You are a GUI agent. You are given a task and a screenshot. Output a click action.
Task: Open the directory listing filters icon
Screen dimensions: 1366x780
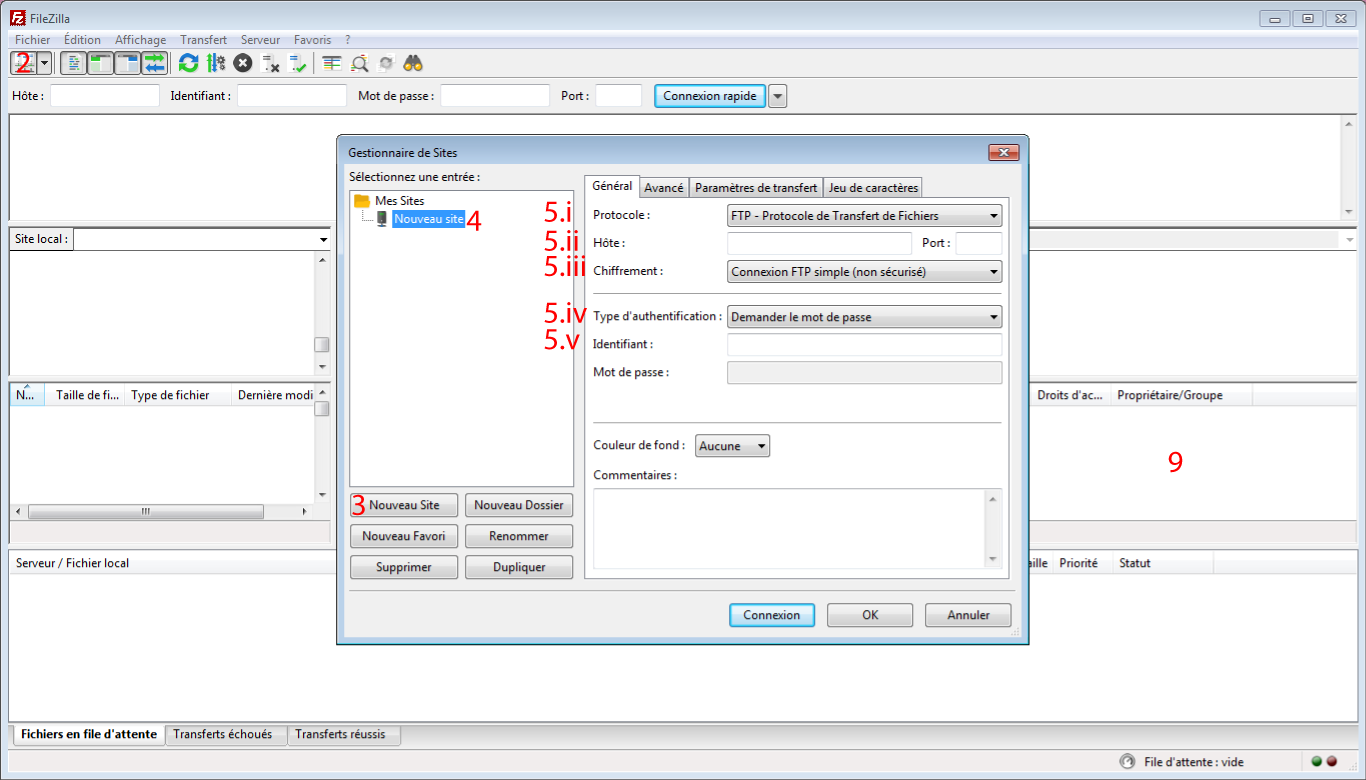332,63
